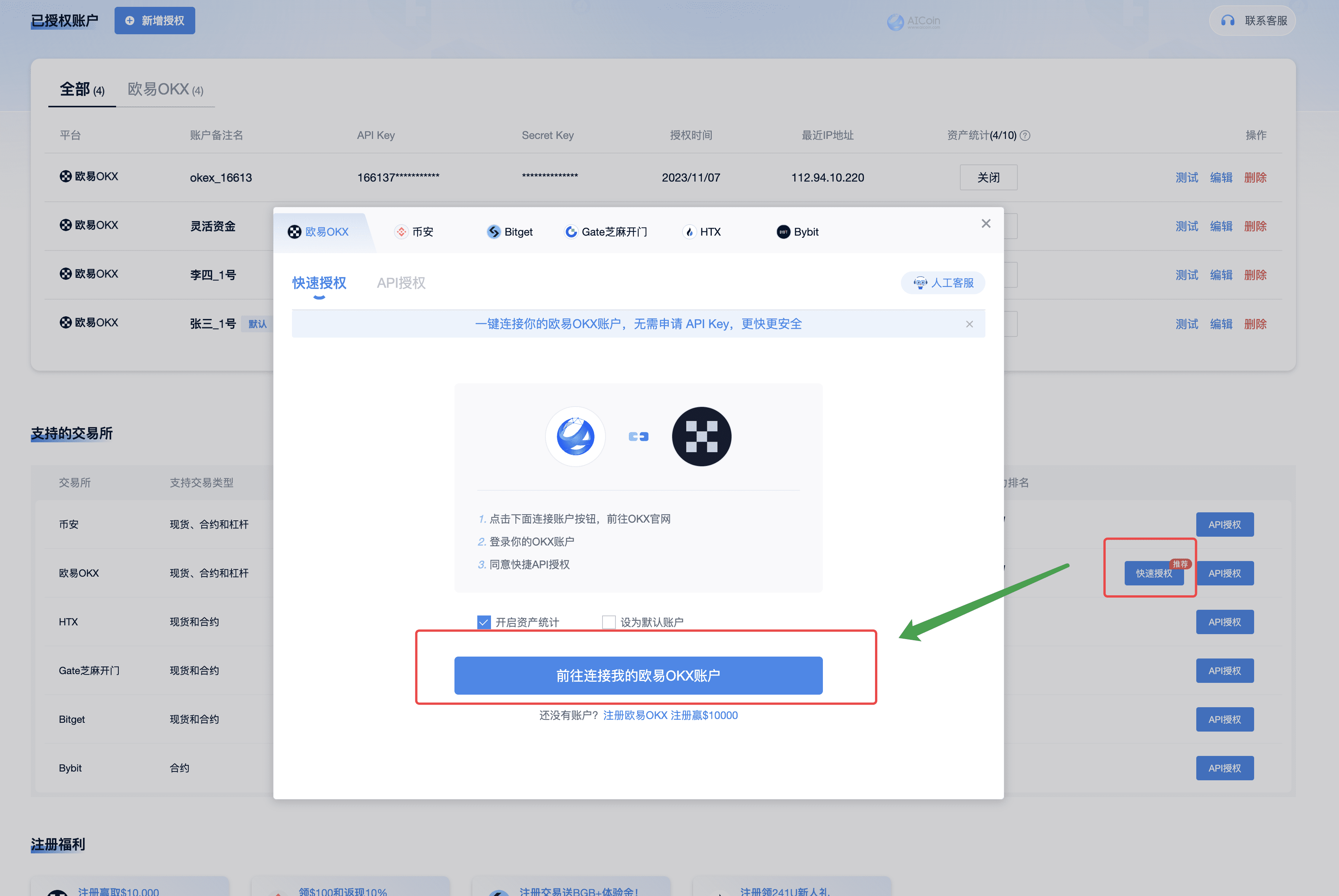Open 人工客服 chat button

tap(943, 283)
